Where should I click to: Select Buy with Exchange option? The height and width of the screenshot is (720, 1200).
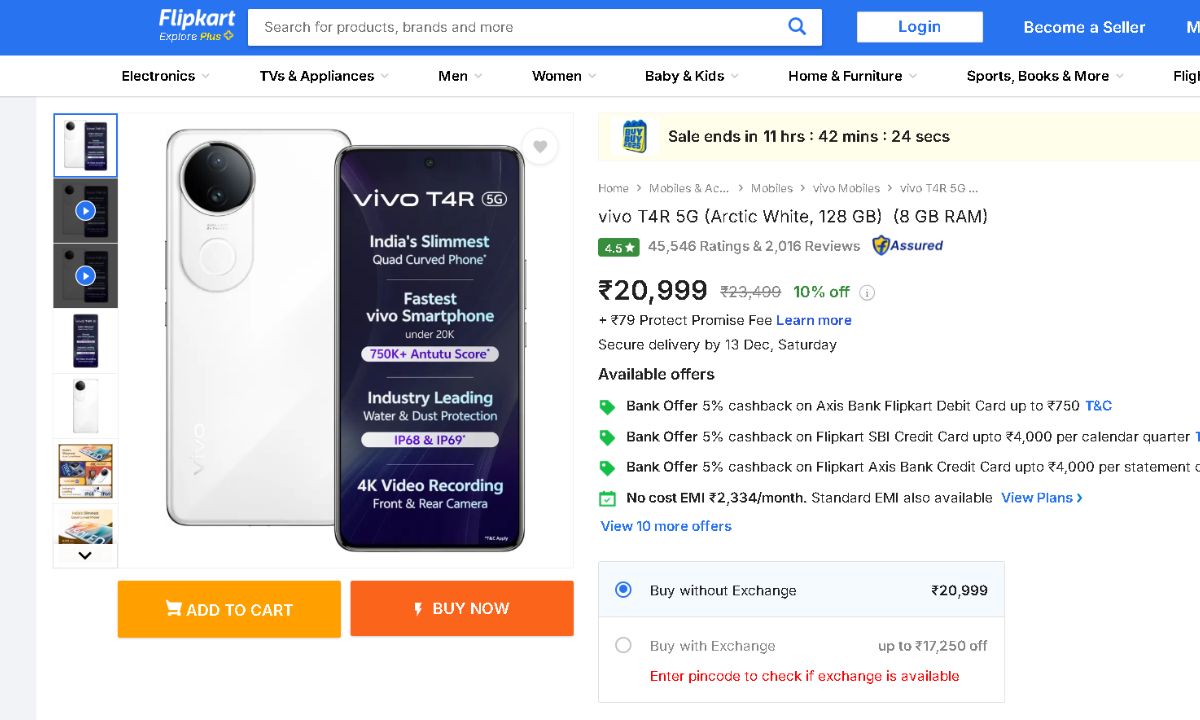(x=624, y=646)
